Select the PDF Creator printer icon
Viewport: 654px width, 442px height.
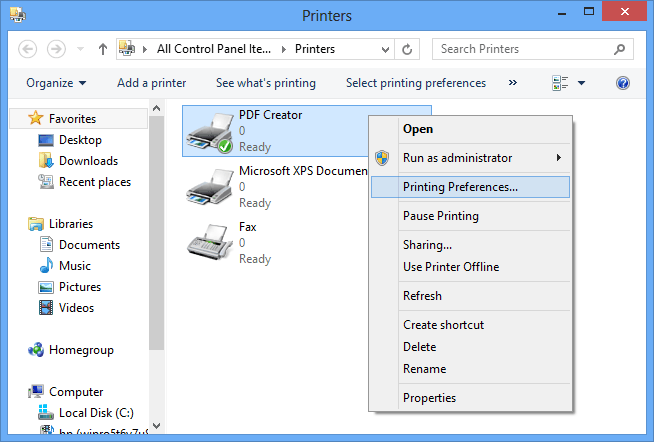pos(209,132)
